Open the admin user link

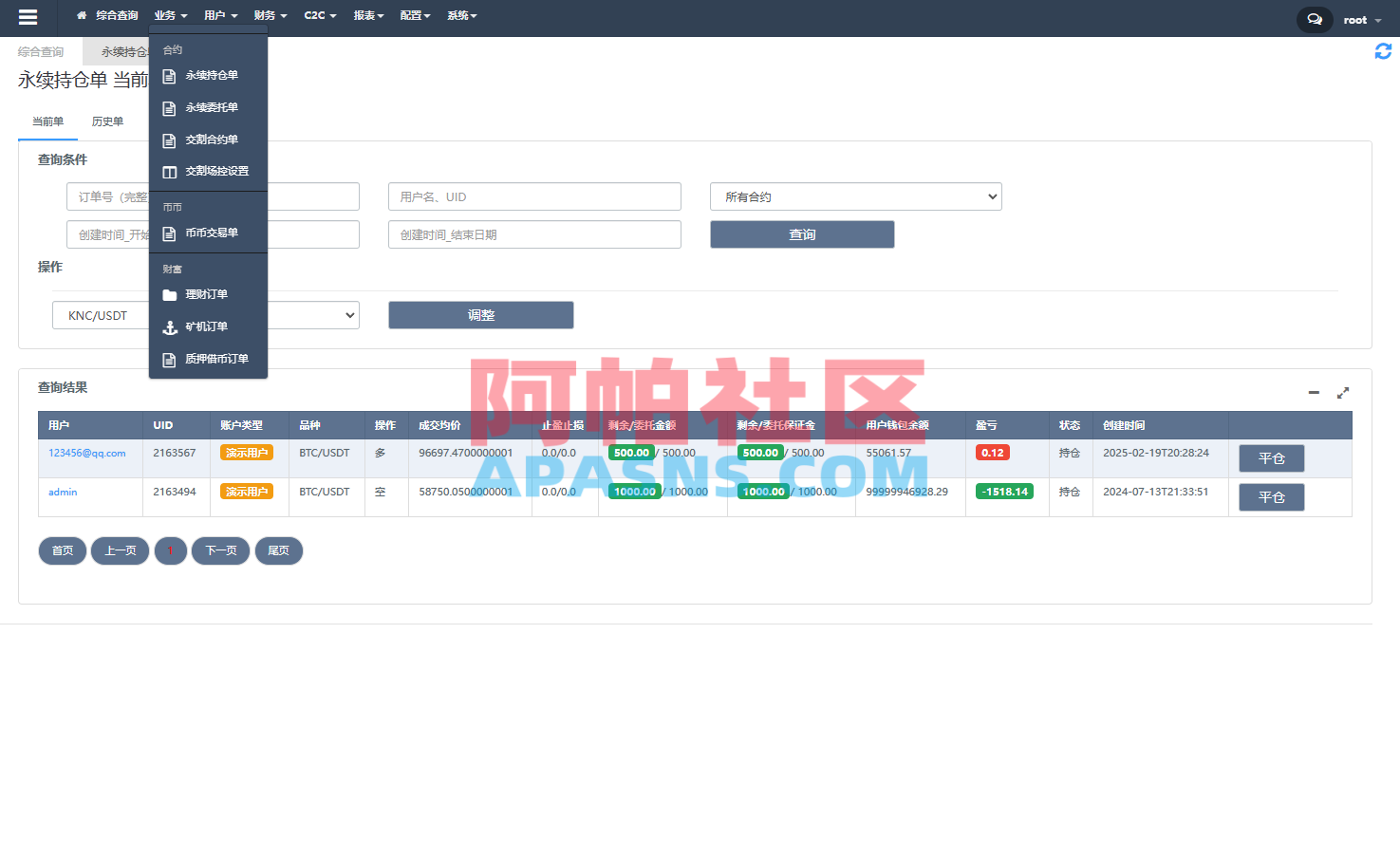pos(63,492)
